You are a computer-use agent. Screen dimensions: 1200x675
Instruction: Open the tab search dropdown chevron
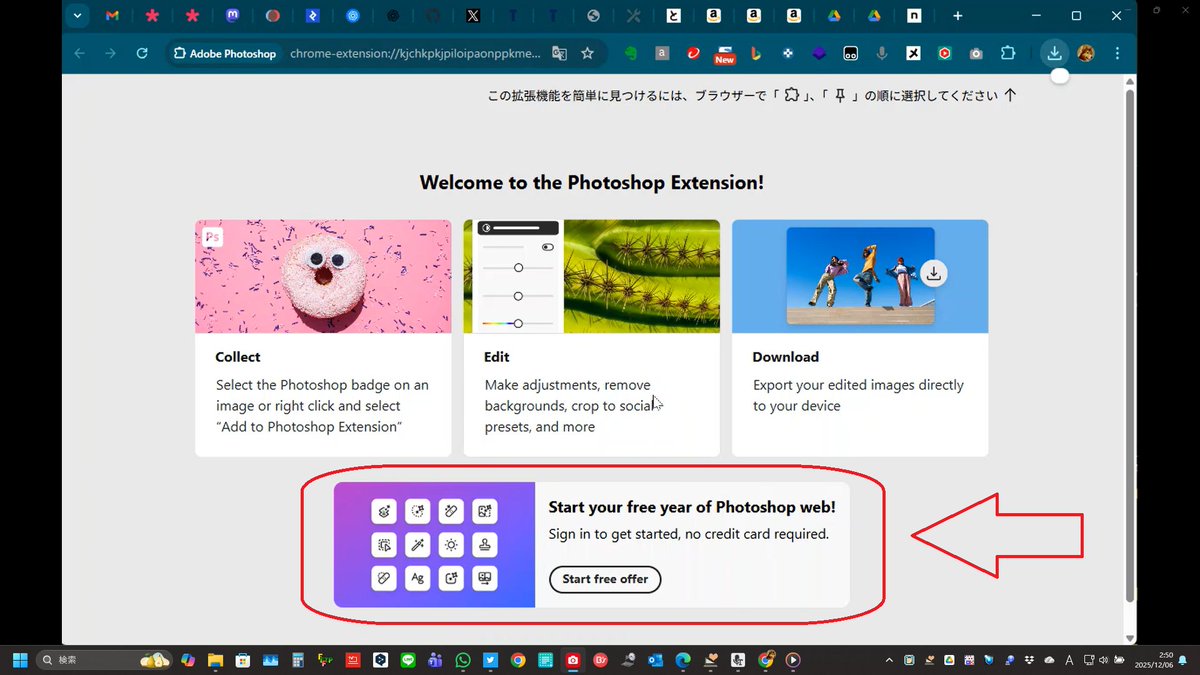78,16
